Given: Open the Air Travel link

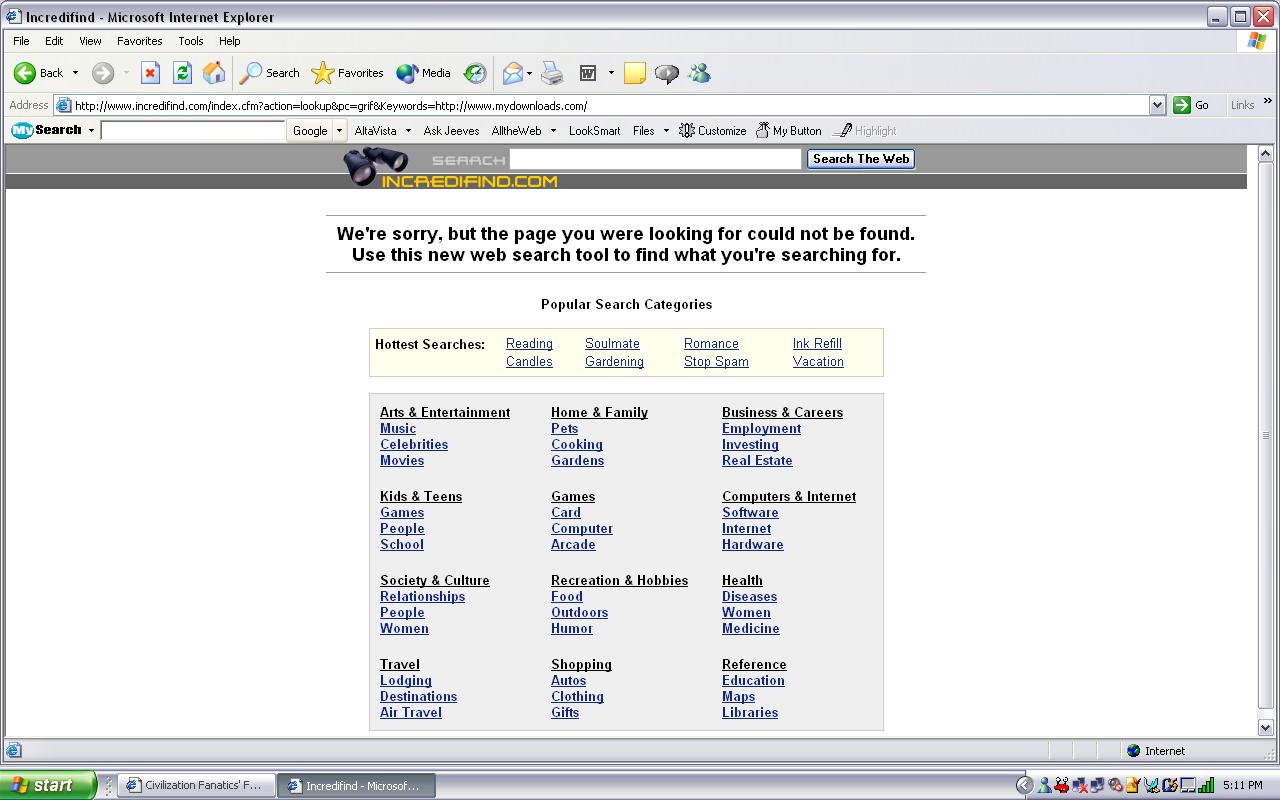Looking at the screenshot, I should (411, 713).
